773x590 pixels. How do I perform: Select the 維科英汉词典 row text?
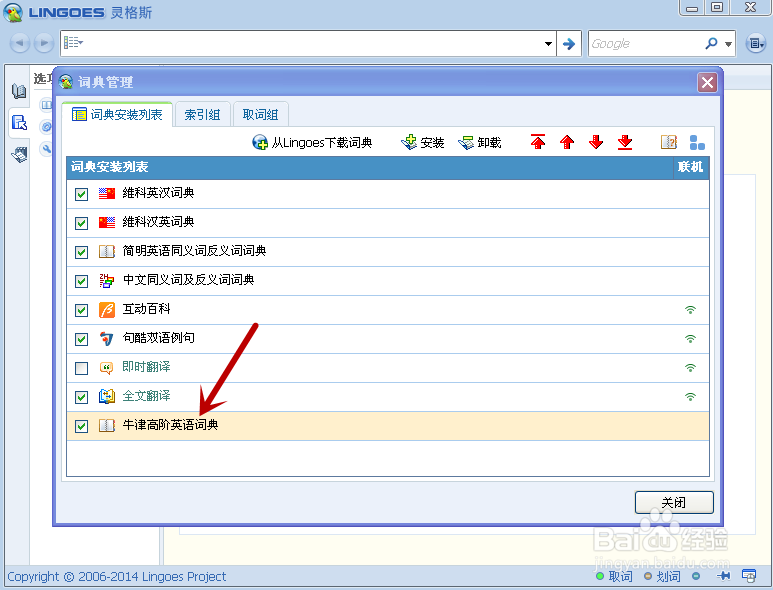(x=158, y=193)
